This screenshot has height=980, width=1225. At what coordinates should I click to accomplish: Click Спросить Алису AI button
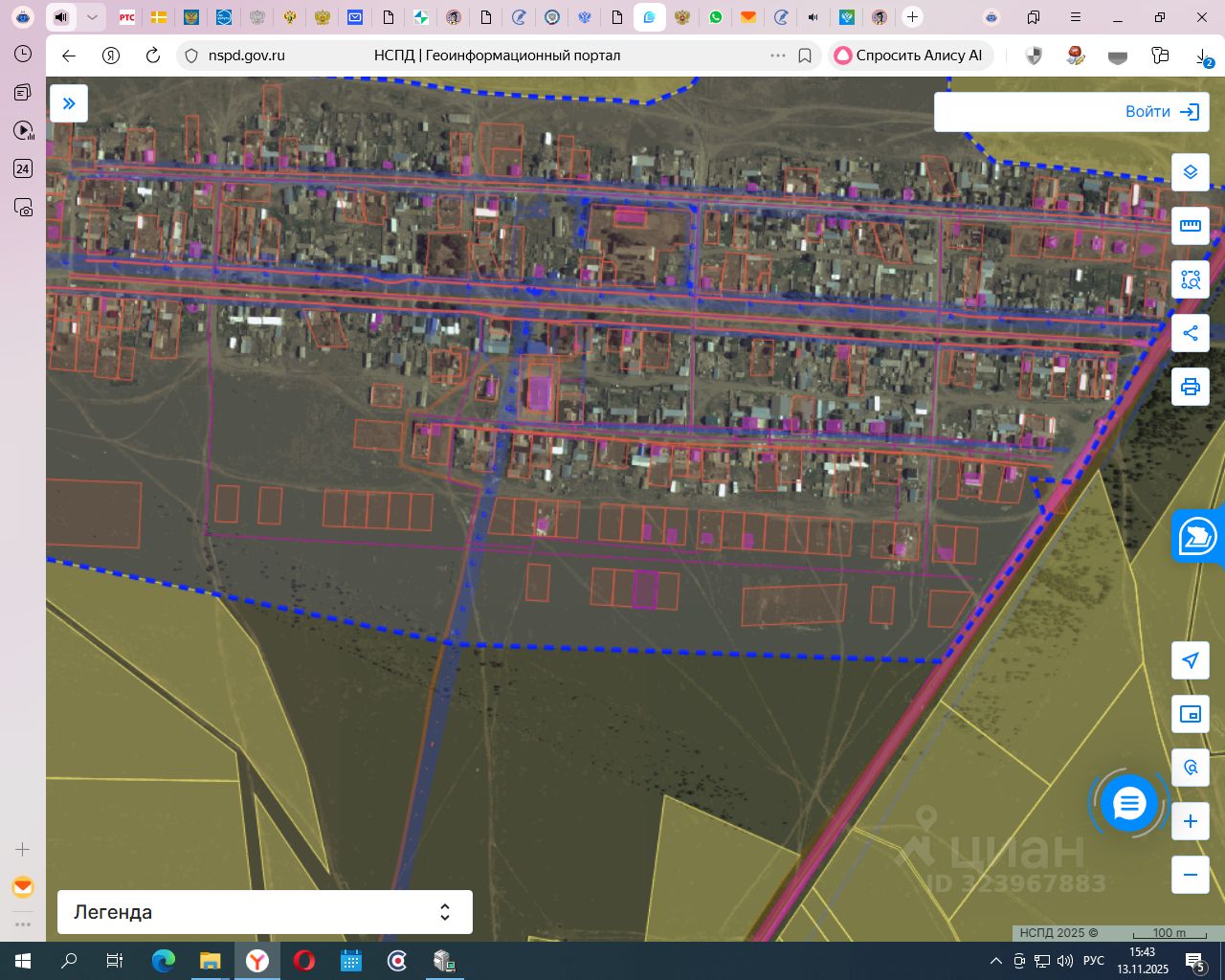pos(911,56)
